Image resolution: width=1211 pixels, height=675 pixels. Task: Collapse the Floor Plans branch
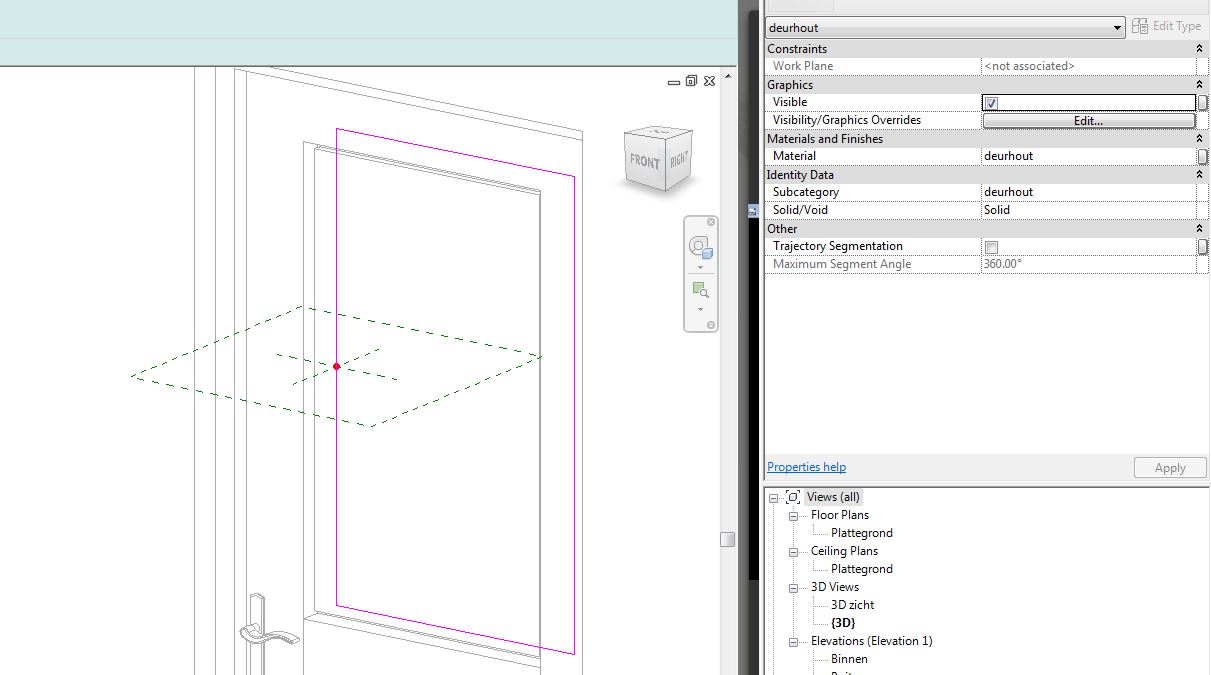pyautogui.click(x=795, y=515)
